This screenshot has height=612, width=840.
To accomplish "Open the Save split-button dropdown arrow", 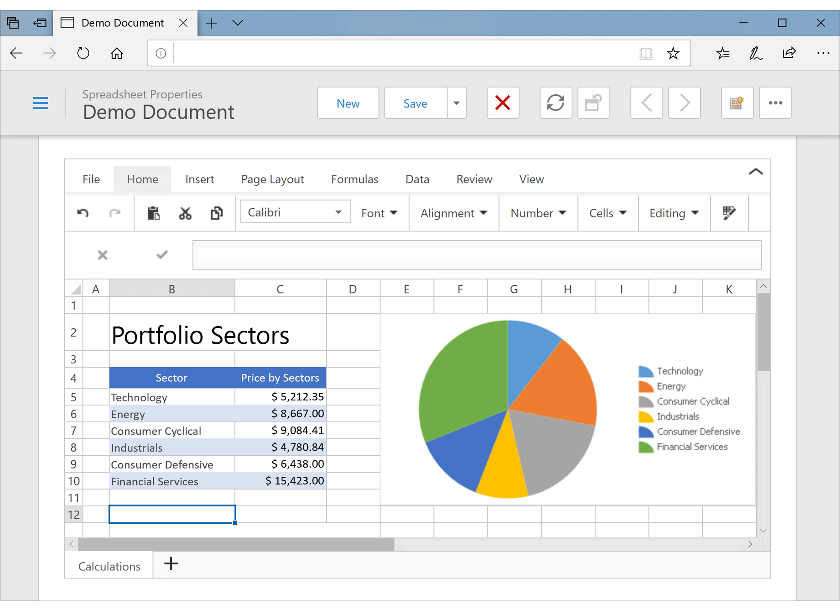I will (456, 102).
